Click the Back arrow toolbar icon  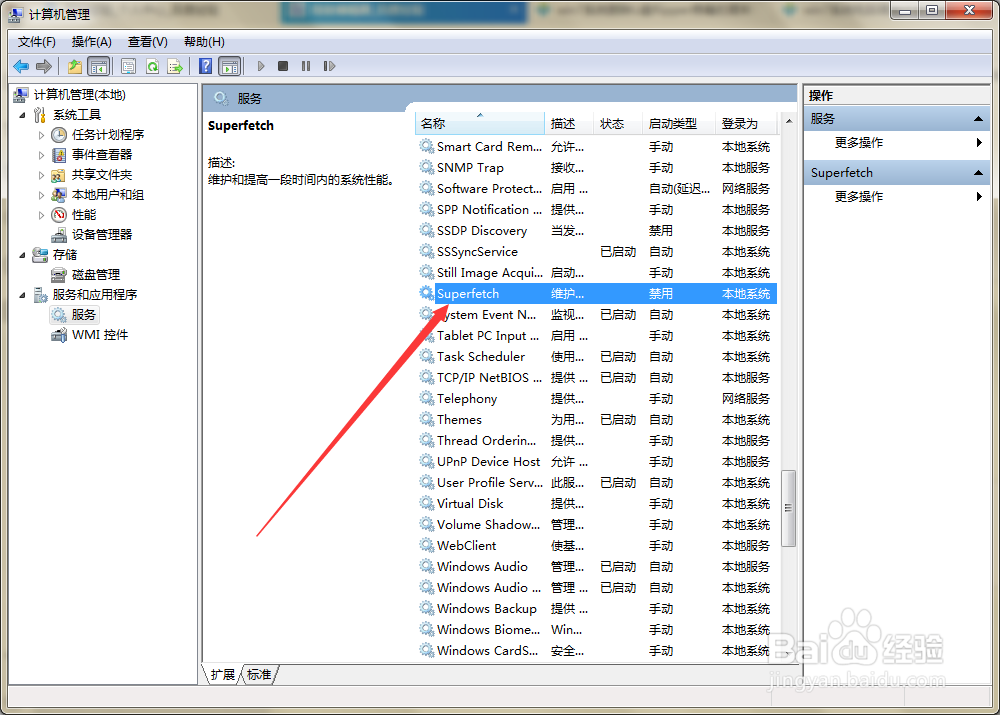tap(21, 66)
